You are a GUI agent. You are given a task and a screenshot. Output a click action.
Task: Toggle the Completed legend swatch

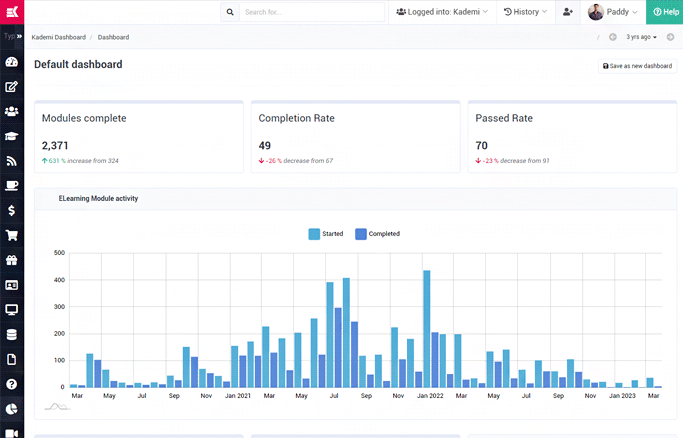[361, 234]
